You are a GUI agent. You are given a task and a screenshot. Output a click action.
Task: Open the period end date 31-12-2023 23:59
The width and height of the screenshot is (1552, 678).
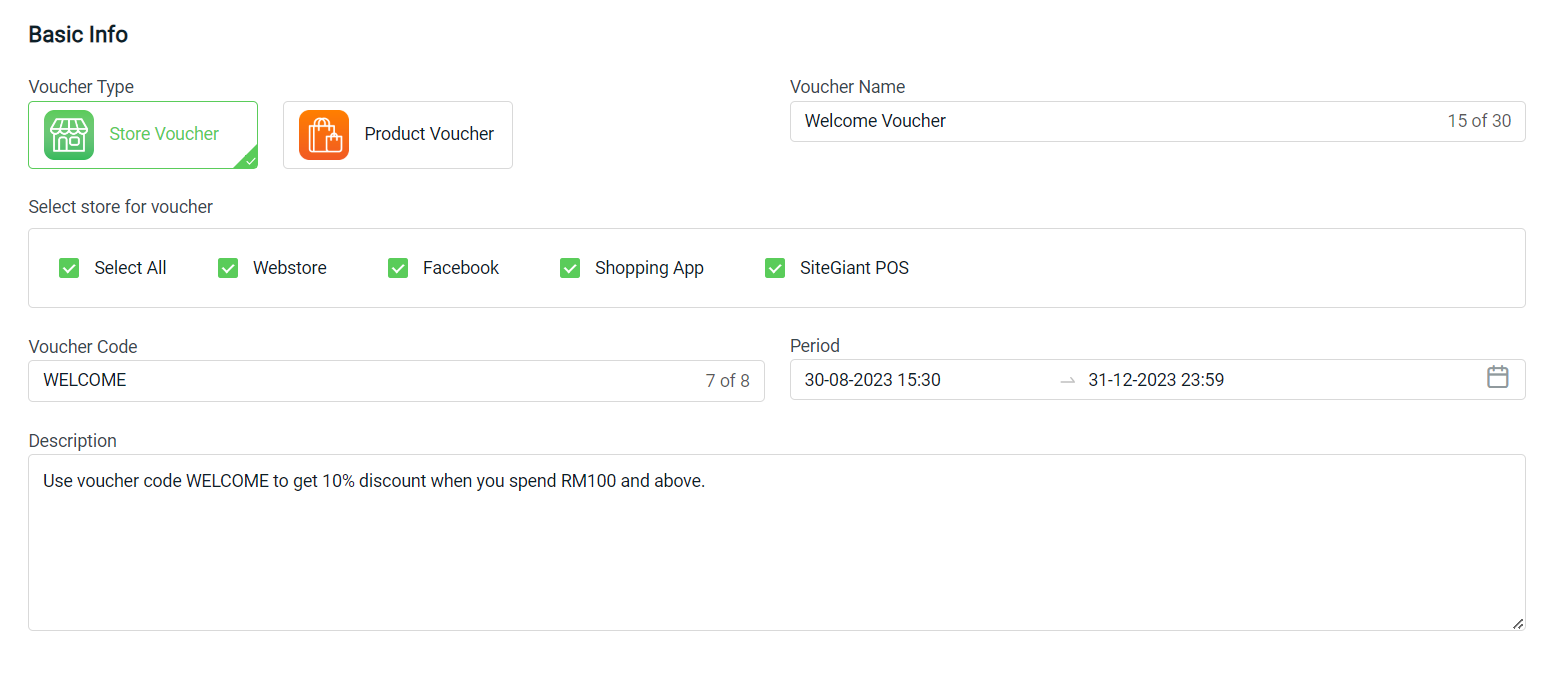click(1156, 380)
